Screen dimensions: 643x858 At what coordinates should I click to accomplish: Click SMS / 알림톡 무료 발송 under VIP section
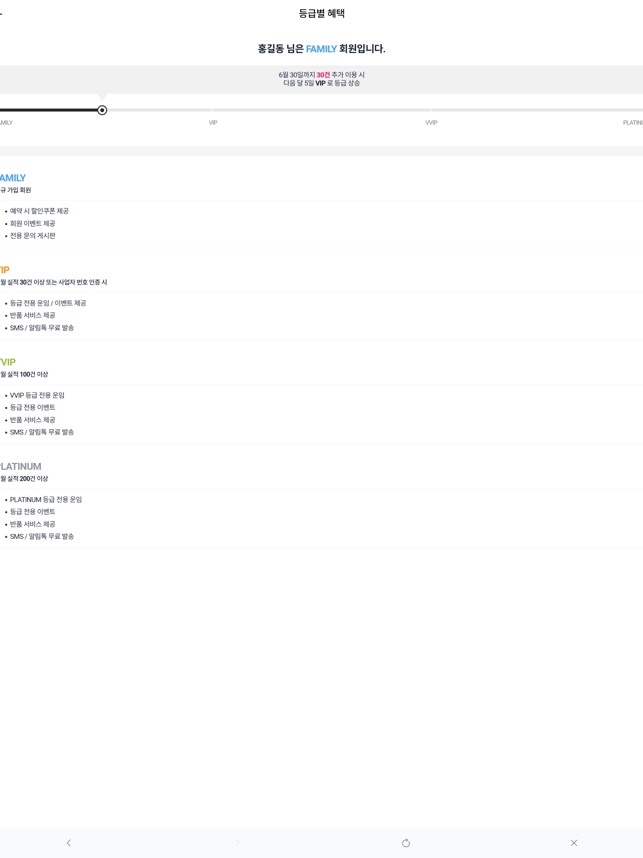[x=42, y=328]
